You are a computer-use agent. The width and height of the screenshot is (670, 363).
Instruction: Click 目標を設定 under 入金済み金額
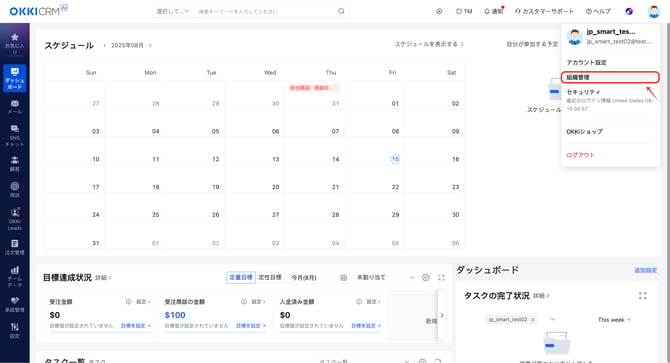click(366, 325)
